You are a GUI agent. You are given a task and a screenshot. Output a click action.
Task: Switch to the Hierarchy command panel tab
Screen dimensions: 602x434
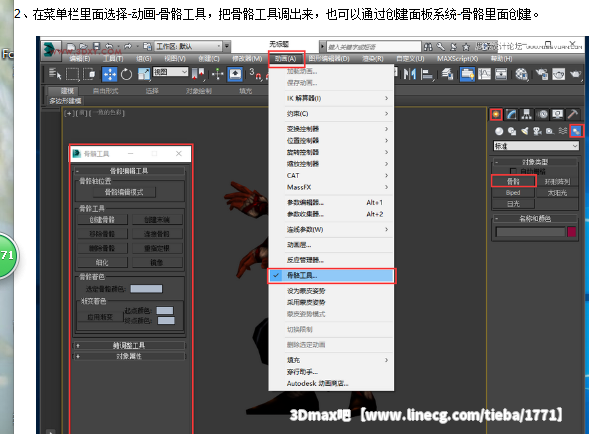pos(527,114)
